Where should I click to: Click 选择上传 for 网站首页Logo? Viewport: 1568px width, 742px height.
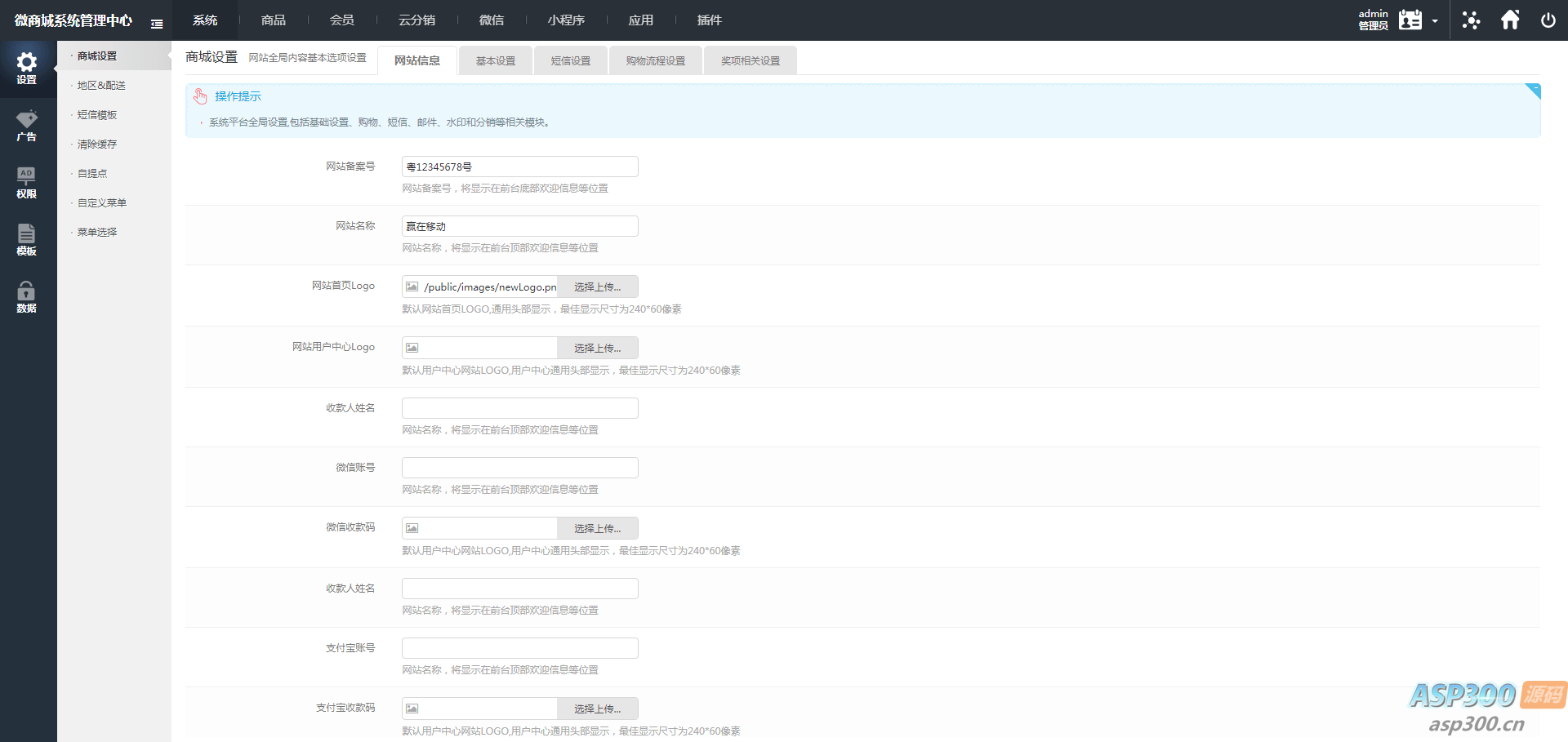[x=598, y=287]
